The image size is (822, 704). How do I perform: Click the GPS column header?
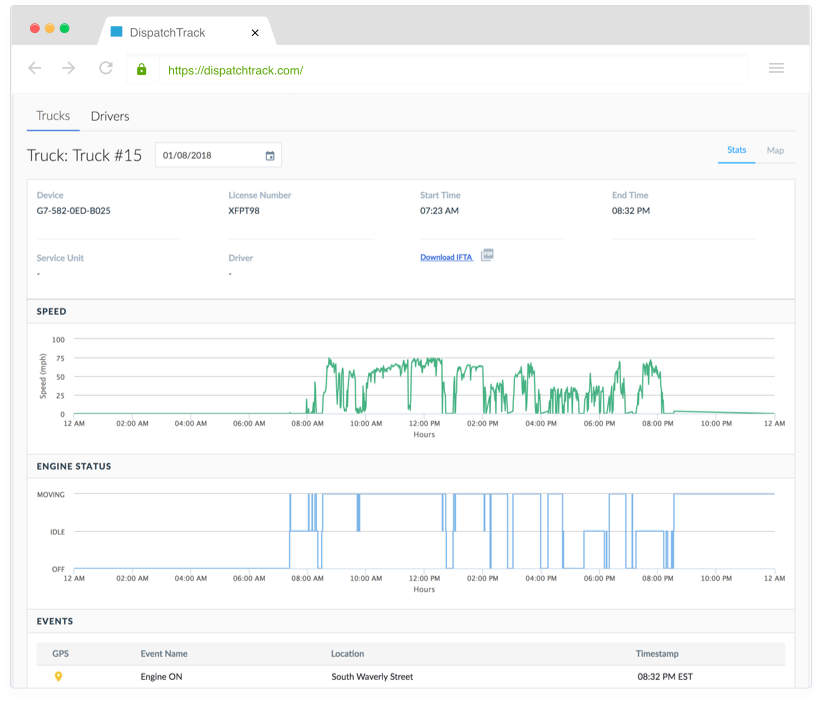click(60, 654)
